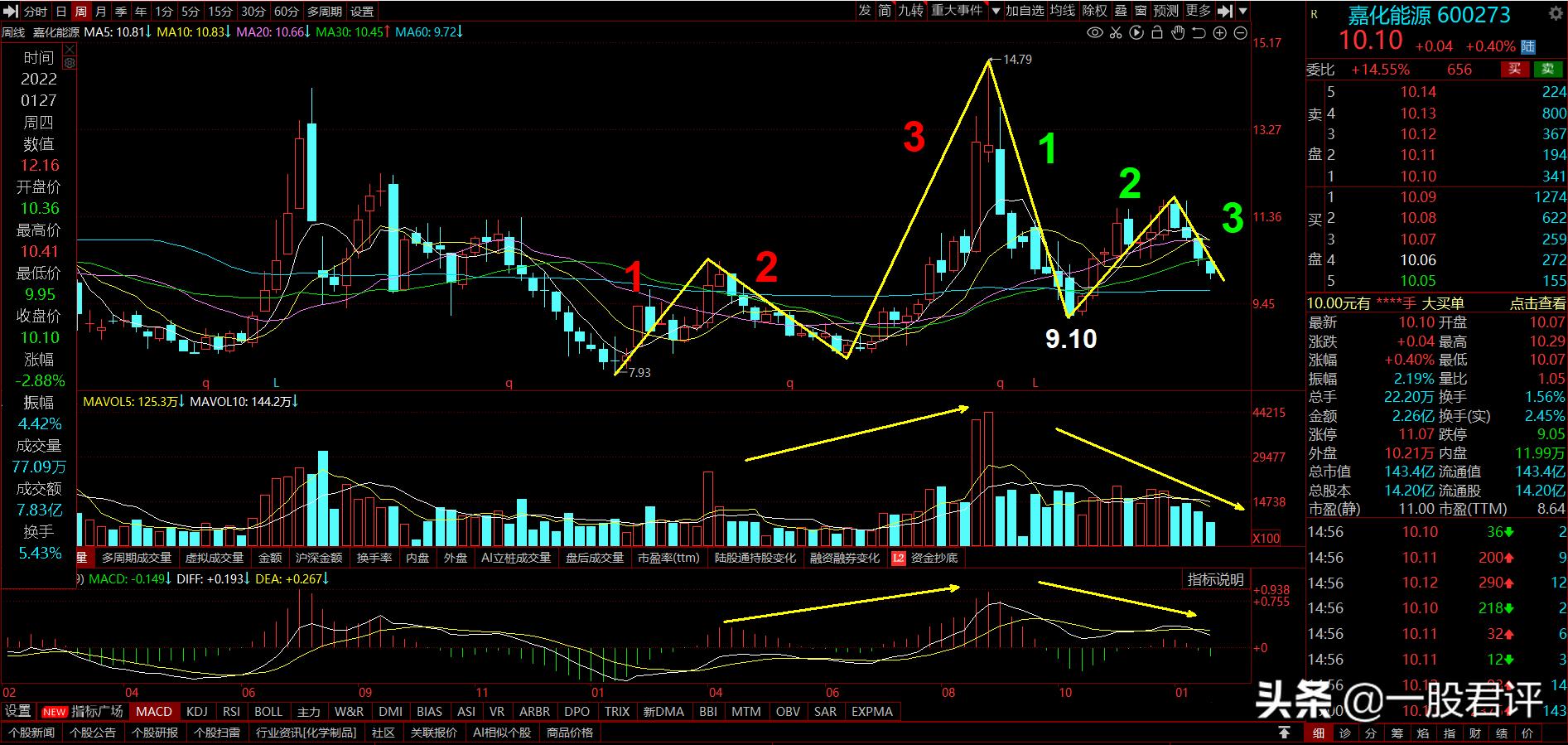Image resolution: width=1568 pixels, height=745 pixels.
Task: Click the 发 toolbar button
Action: (x=865, y=11)
